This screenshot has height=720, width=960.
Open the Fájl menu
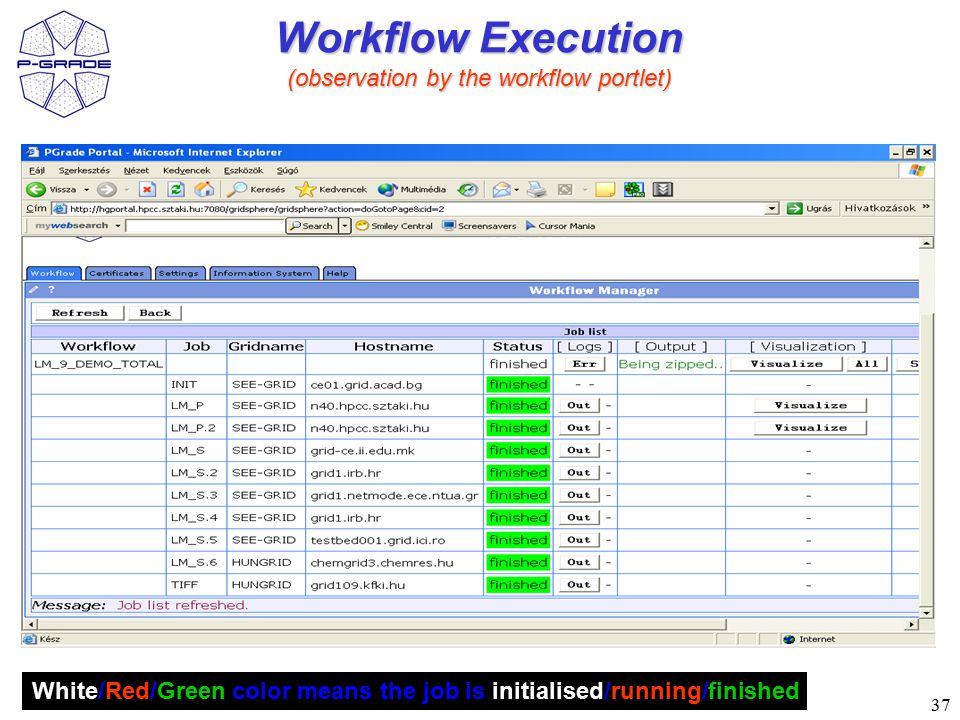pos(37,170)
